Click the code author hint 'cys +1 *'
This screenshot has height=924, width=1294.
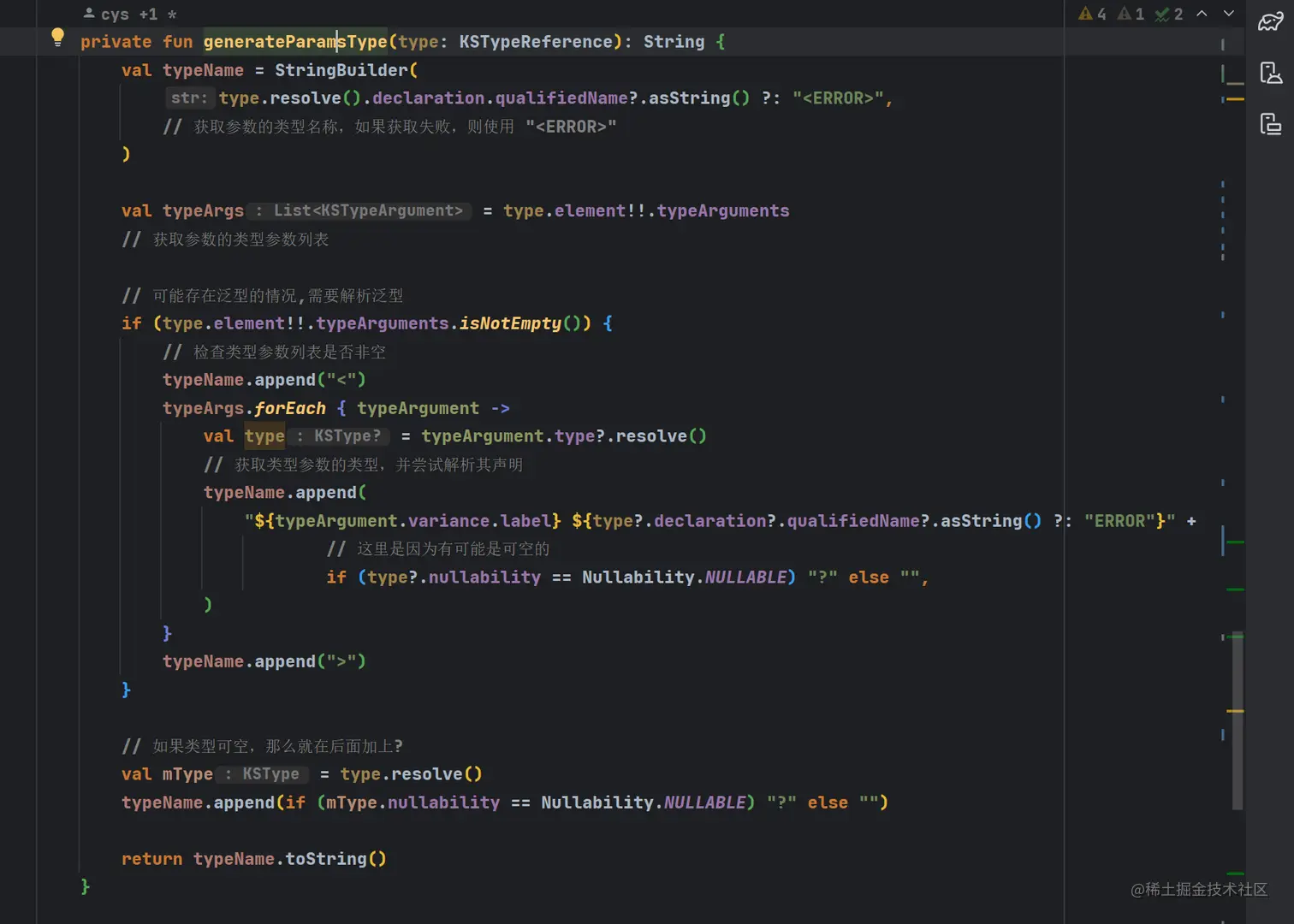[130, 14]
